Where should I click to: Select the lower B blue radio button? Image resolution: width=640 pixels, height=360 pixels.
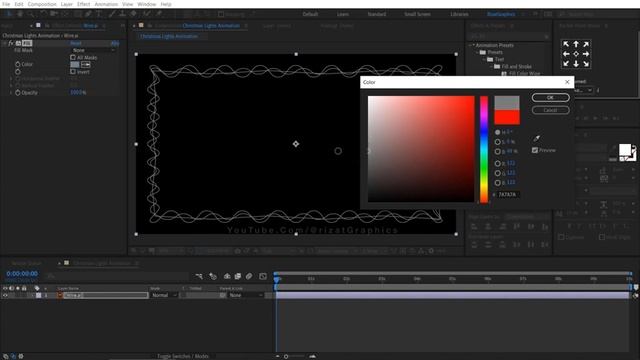497,182
